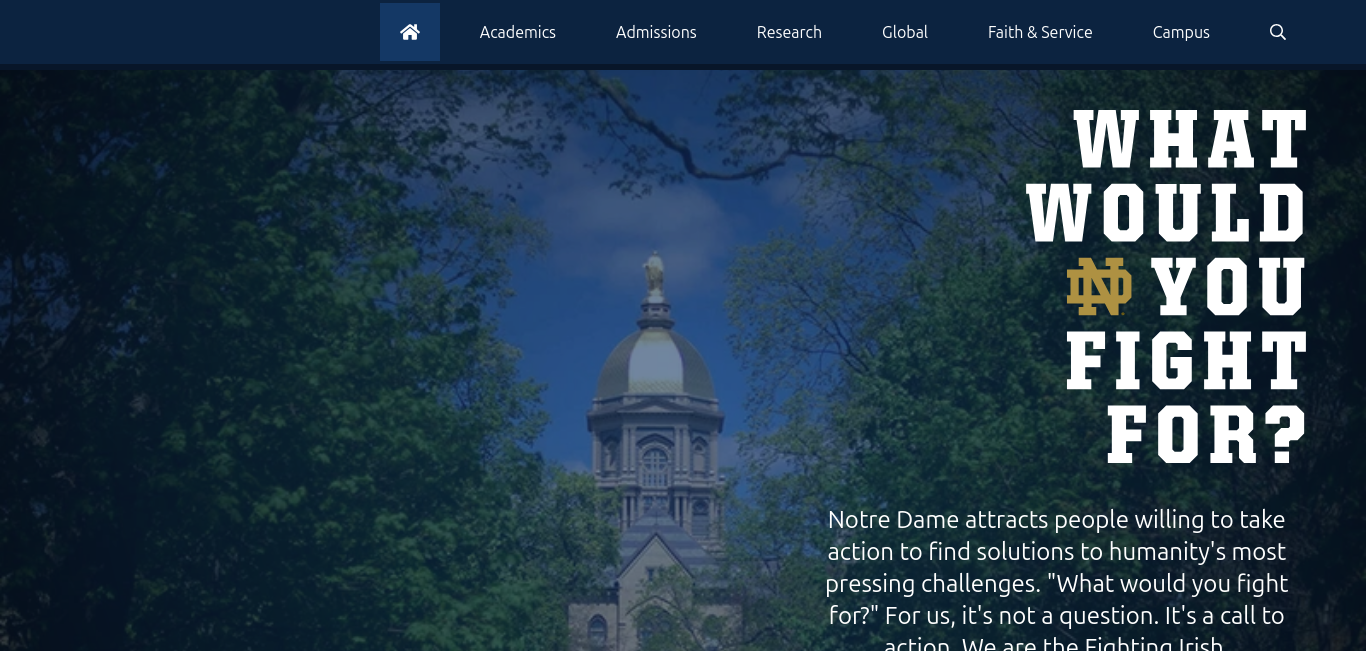The width and height of the screenshot is (1366, 651).
Task: Click the word FIGHT in the headline
Action: 1186,361
